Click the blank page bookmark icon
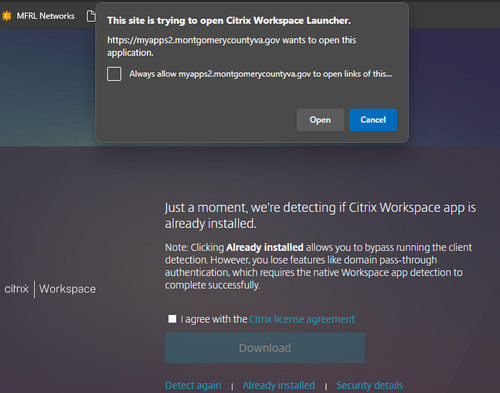Screen dimensions: 500x393 91,16
